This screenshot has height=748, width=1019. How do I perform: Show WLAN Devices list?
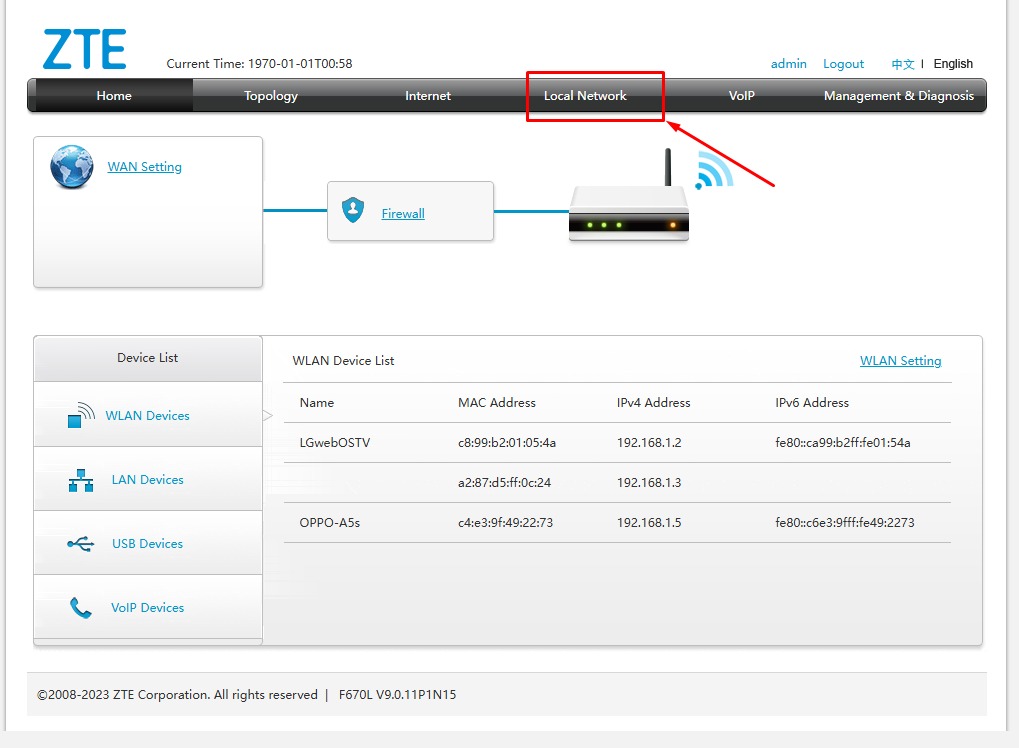[x=148, y=415]
